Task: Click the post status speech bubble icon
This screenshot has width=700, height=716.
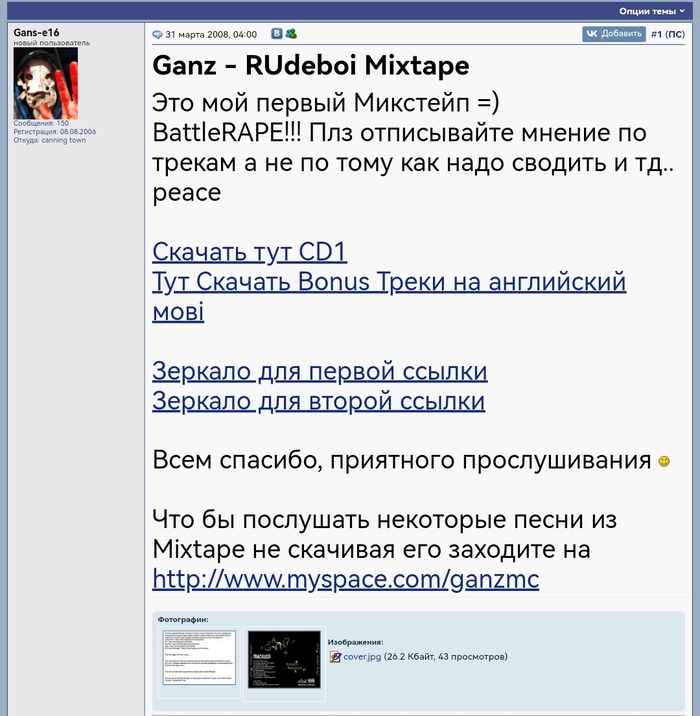Action: [x=157, y=35]
